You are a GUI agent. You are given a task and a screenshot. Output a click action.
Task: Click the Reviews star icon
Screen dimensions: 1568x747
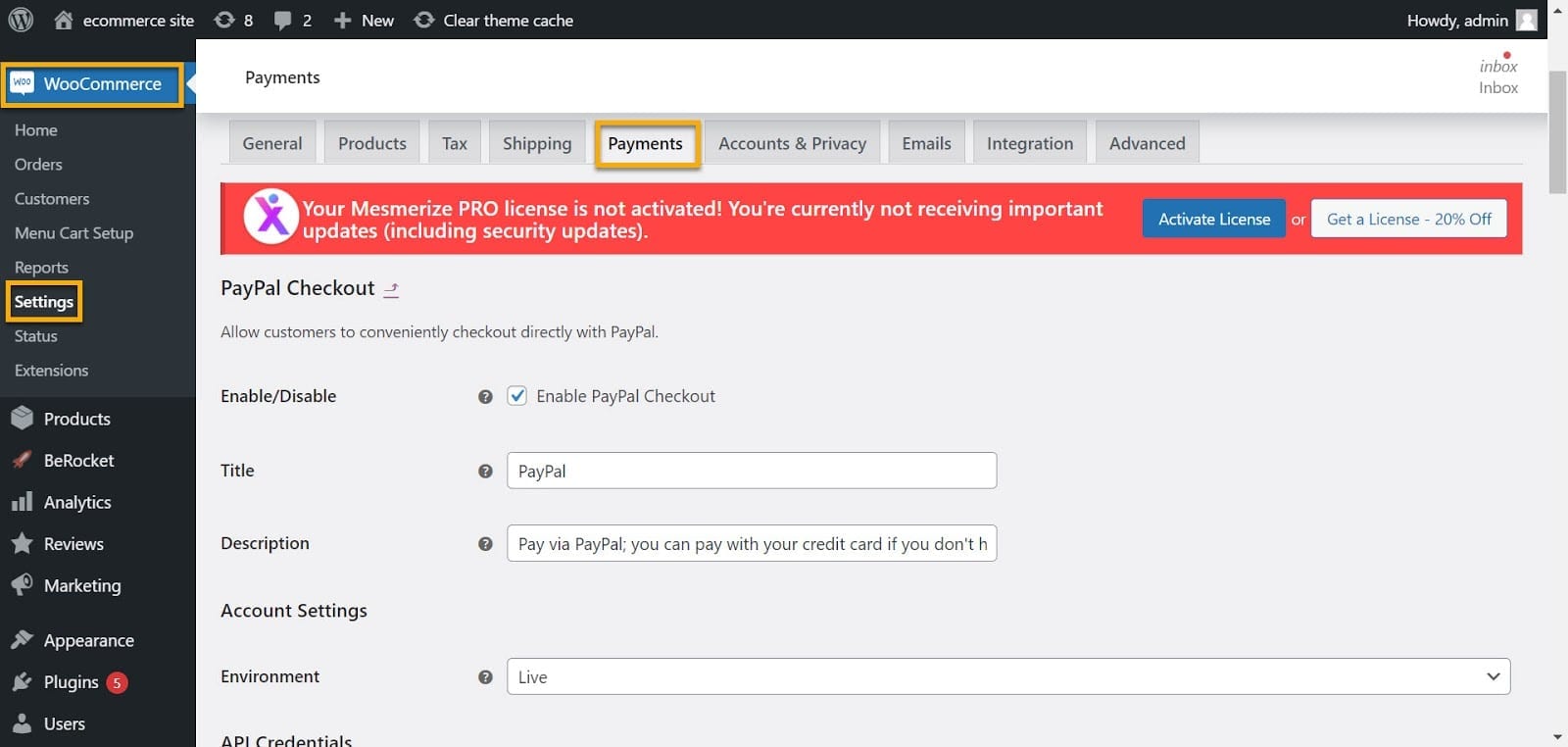point(22,543)
